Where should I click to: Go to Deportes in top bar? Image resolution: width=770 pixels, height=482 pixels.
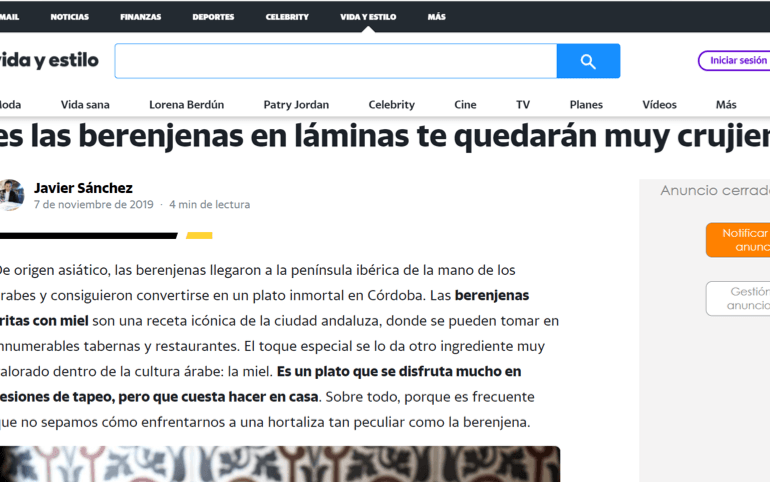[213, 17]
